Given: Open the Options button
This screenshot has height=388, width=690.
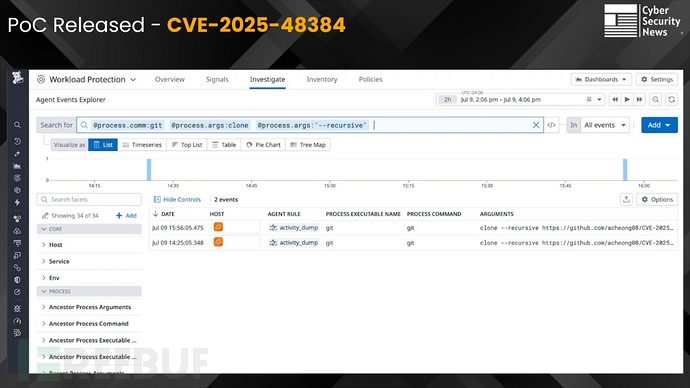Looking at the screenshot, I should coord(657,199).
